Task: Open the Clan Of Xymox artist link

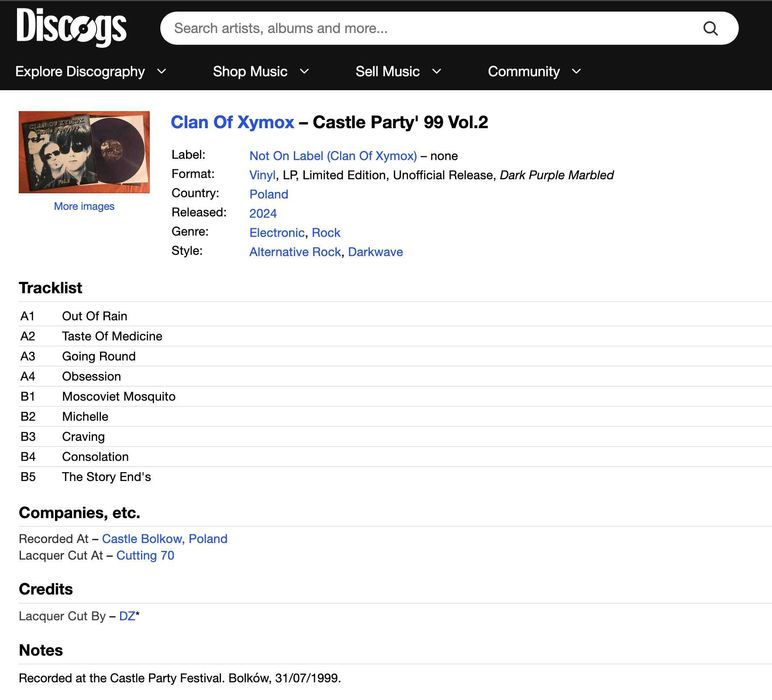Action: tap(232, 122)
